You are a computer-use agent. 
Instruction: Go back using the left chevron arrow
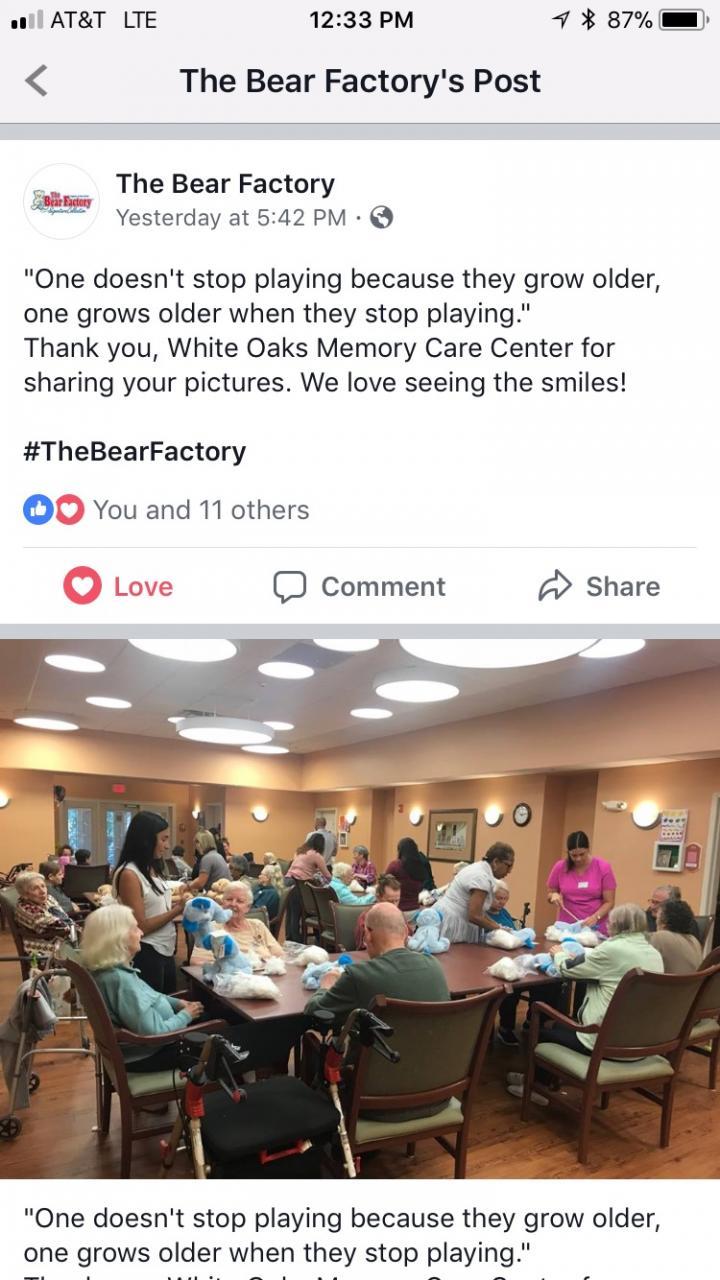click(x=36, y=81)
